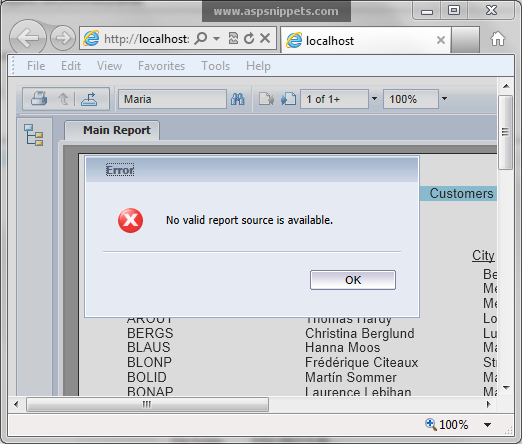The width and height of the screenshot is (522, 444).
Task: Click the red error X icon in dialog
Action: 130,220
